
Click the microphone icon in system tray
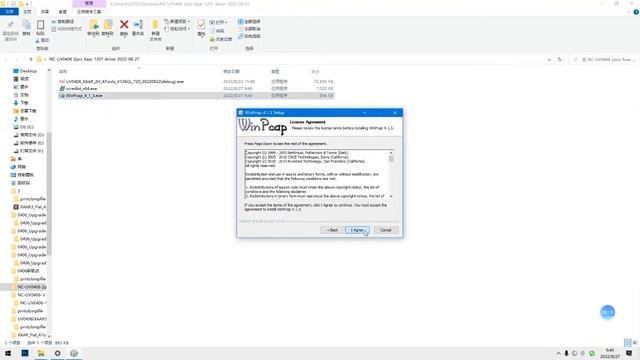click(567, 353)
